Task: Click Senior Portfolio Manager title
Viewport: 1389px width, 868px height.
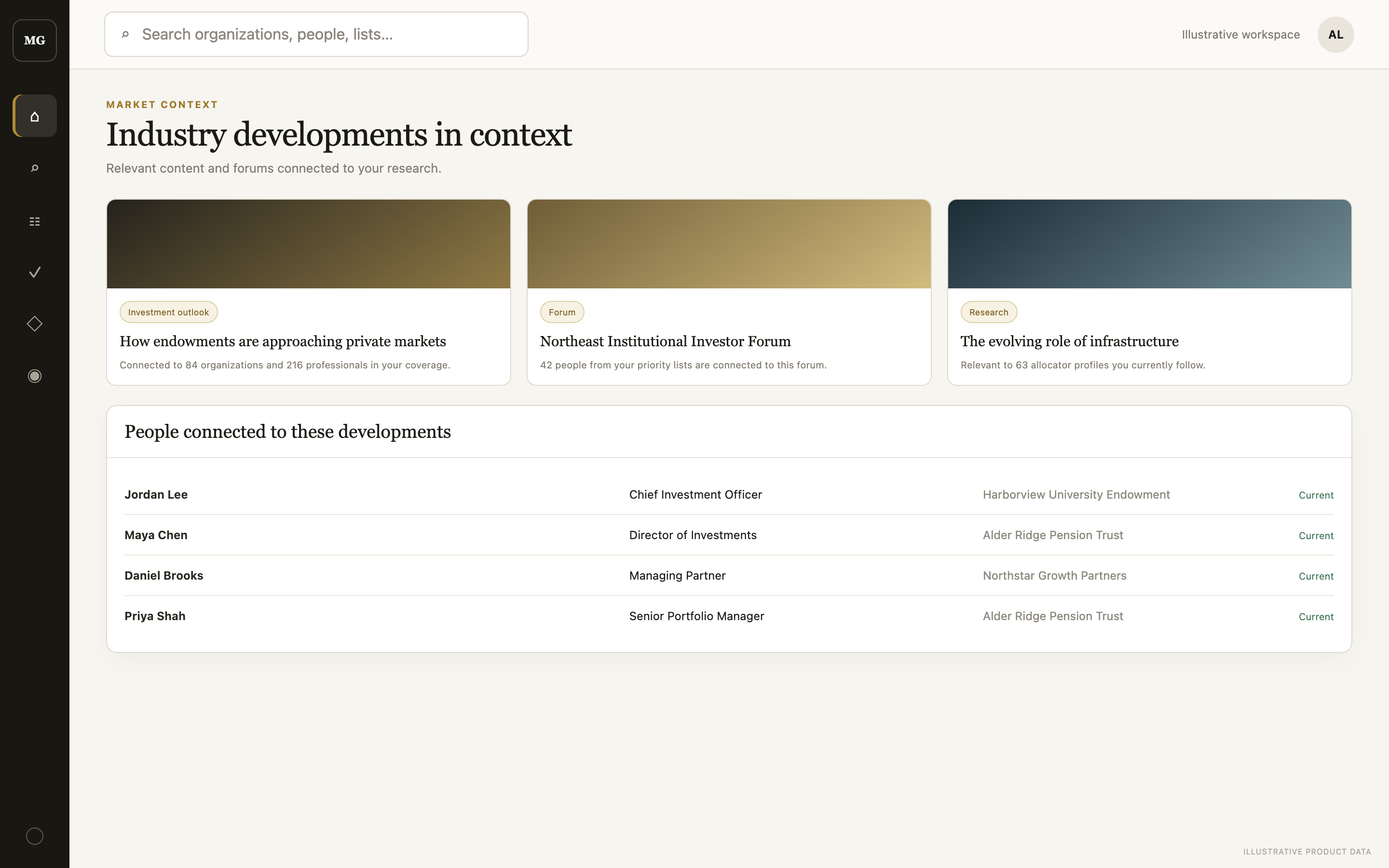Action: (697, 616)
